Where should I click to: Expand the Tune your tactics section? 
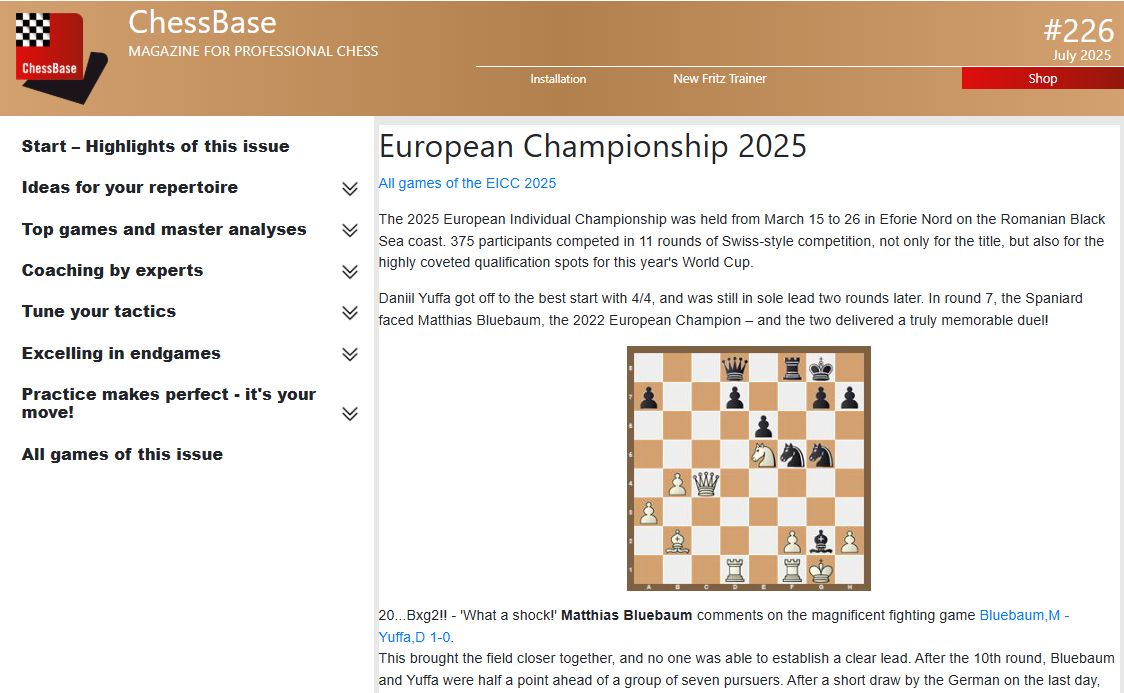[x=349, y=313]
